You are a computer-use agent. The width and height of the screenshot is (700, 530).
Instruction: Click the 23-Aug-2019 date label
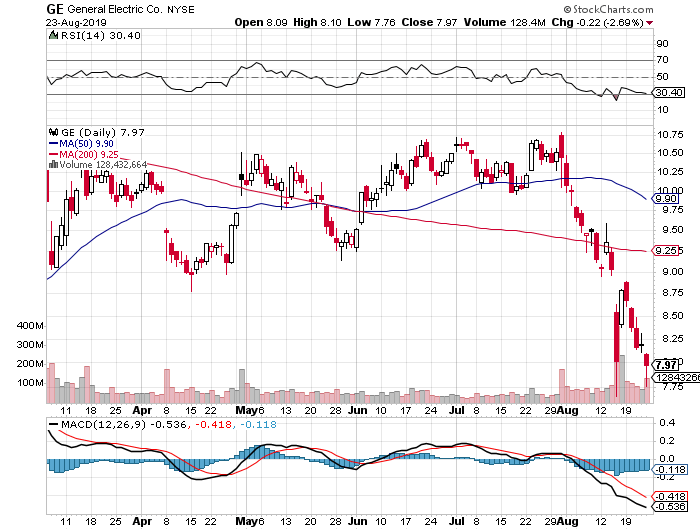pos(76,22)
